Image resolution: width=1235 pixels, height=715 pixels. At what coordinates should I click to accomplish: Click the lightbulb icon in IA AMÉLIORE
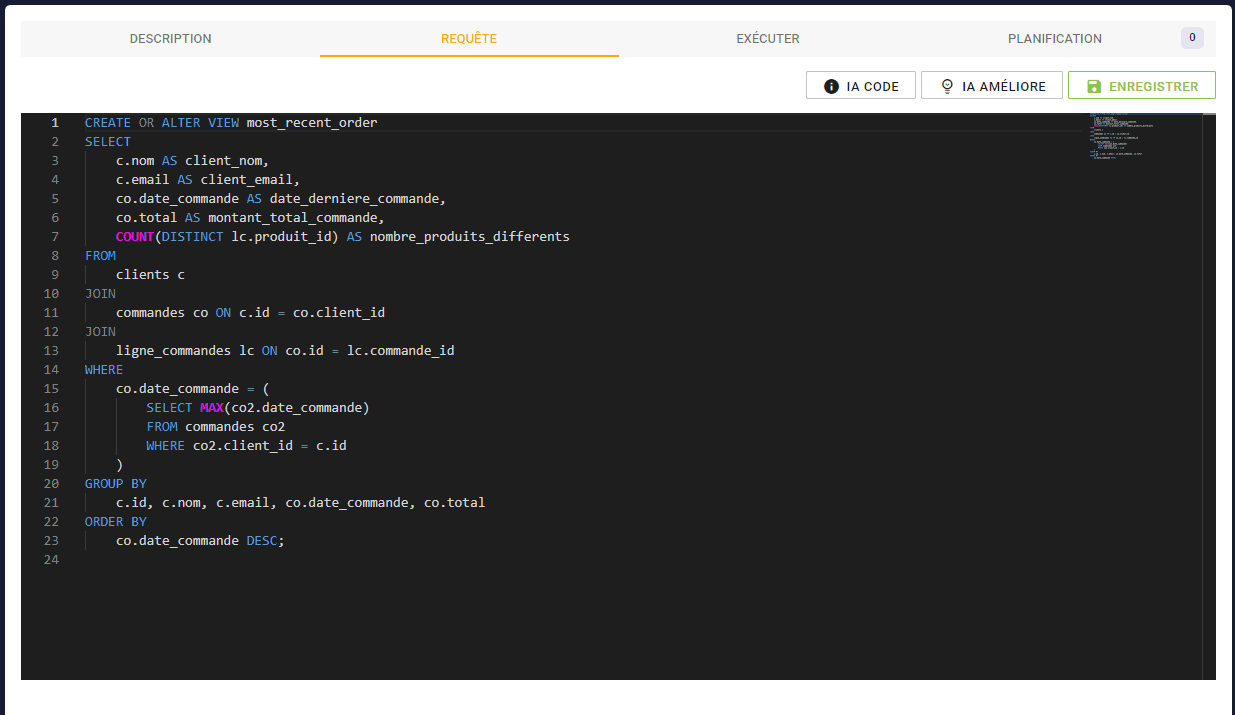click(947, 87)
